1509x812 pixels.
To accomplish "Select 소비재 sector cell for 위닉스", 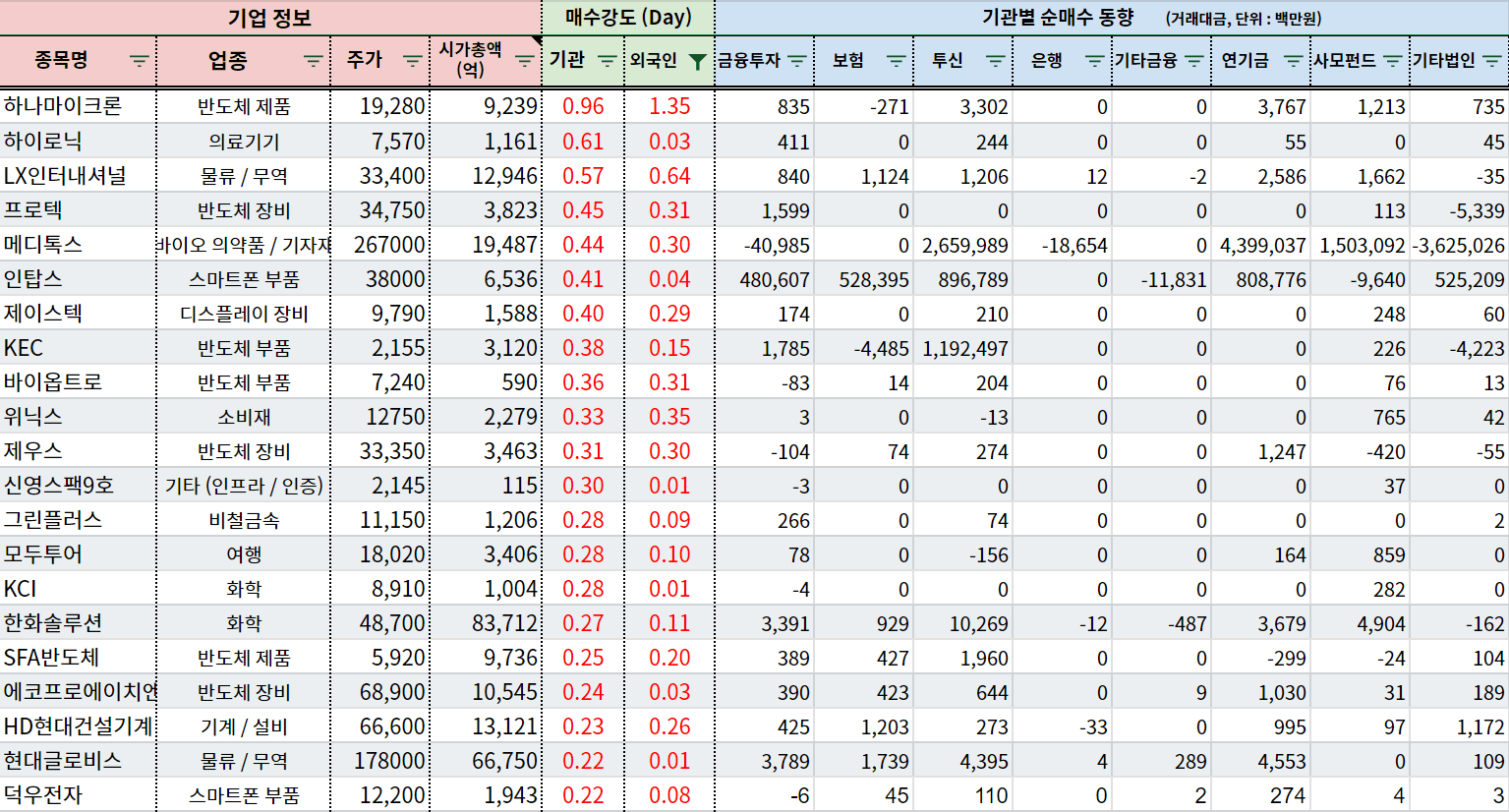I will click(244, 417).
